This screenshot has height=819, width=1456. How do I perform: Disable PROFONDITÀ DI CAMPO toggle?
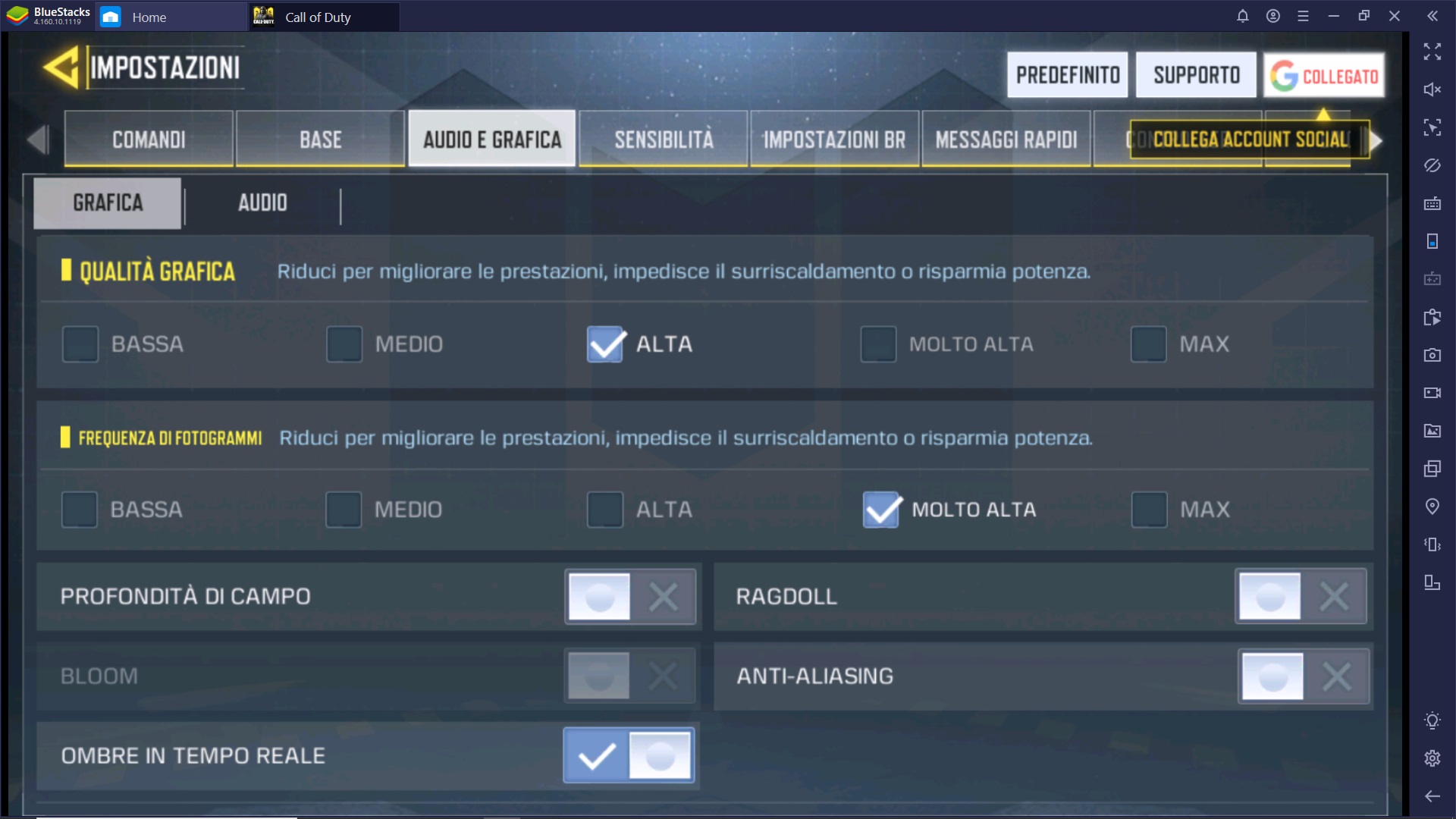pyautogui.click(x=662, y=595)
